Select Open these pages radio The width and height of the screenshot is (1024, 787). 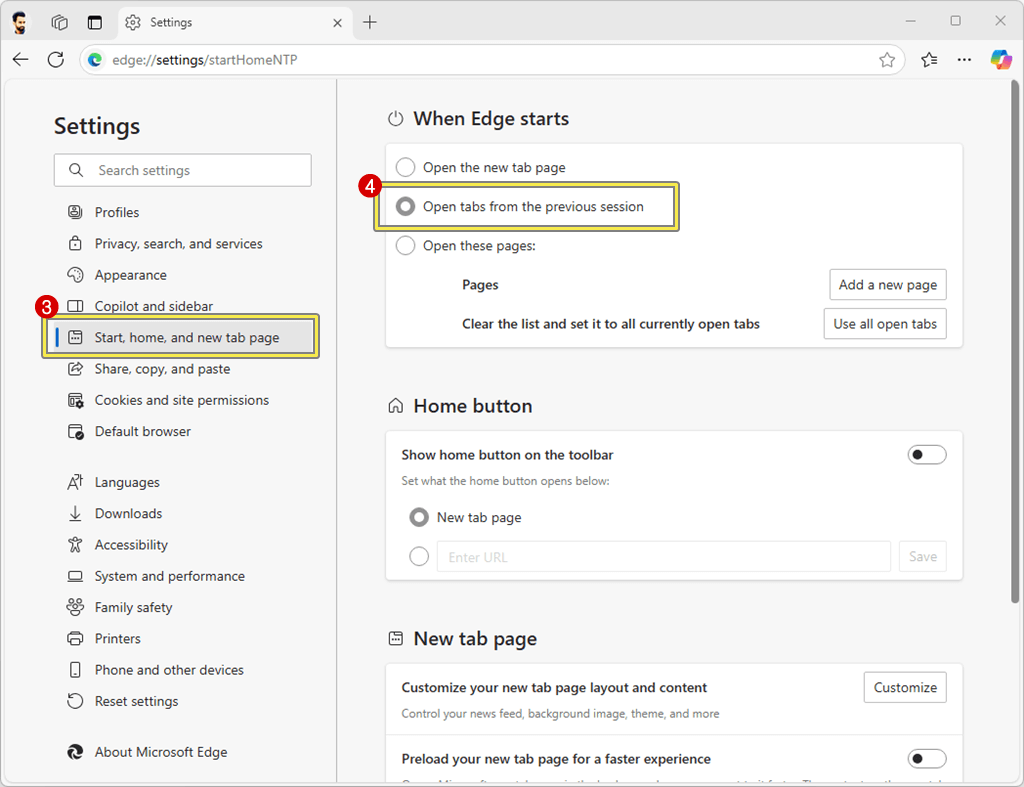[406, 246]
